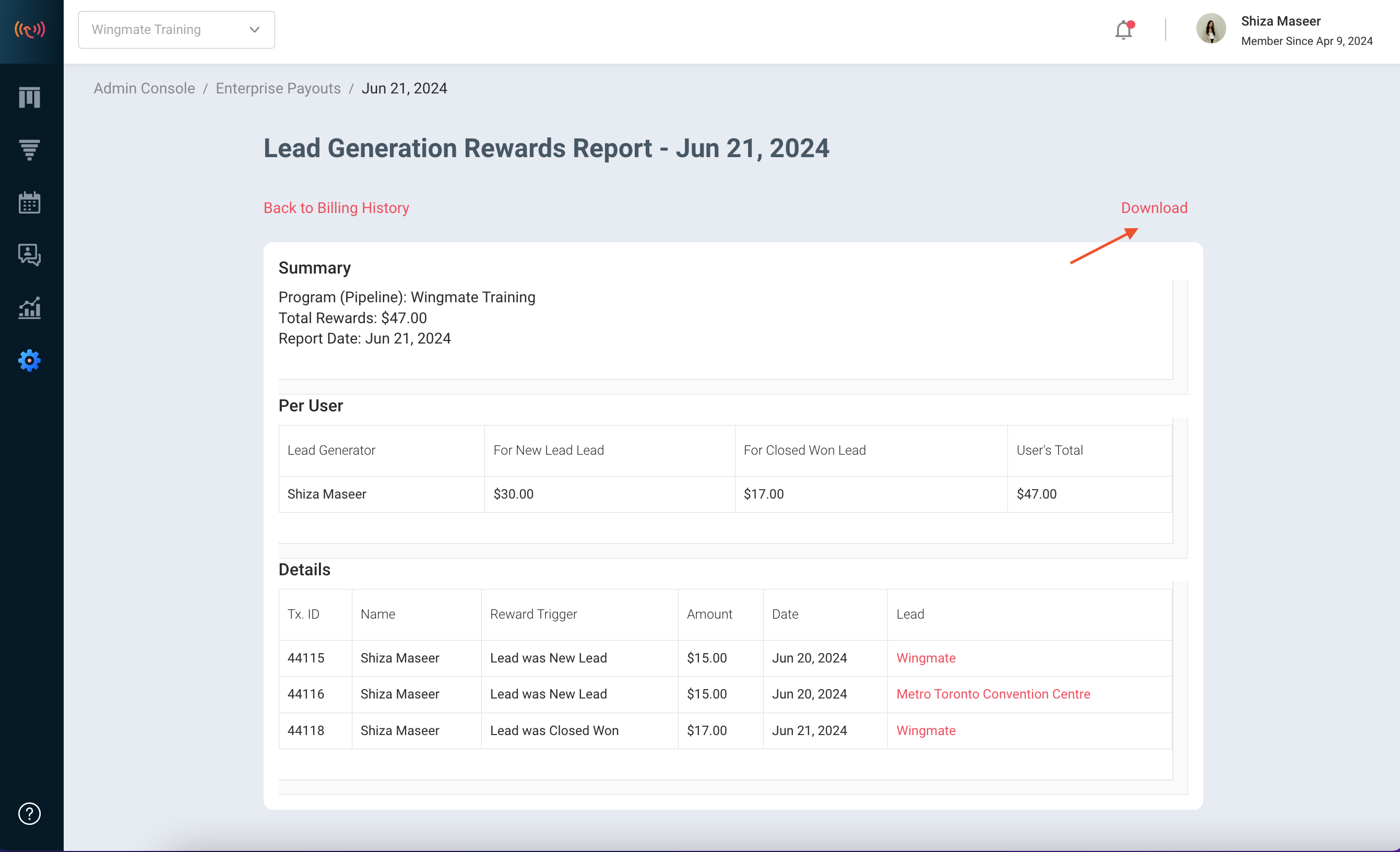This screenshot has height=852, width=1400.
Task: Select the Shiza Maseer row in Per User
Action: 327,494
